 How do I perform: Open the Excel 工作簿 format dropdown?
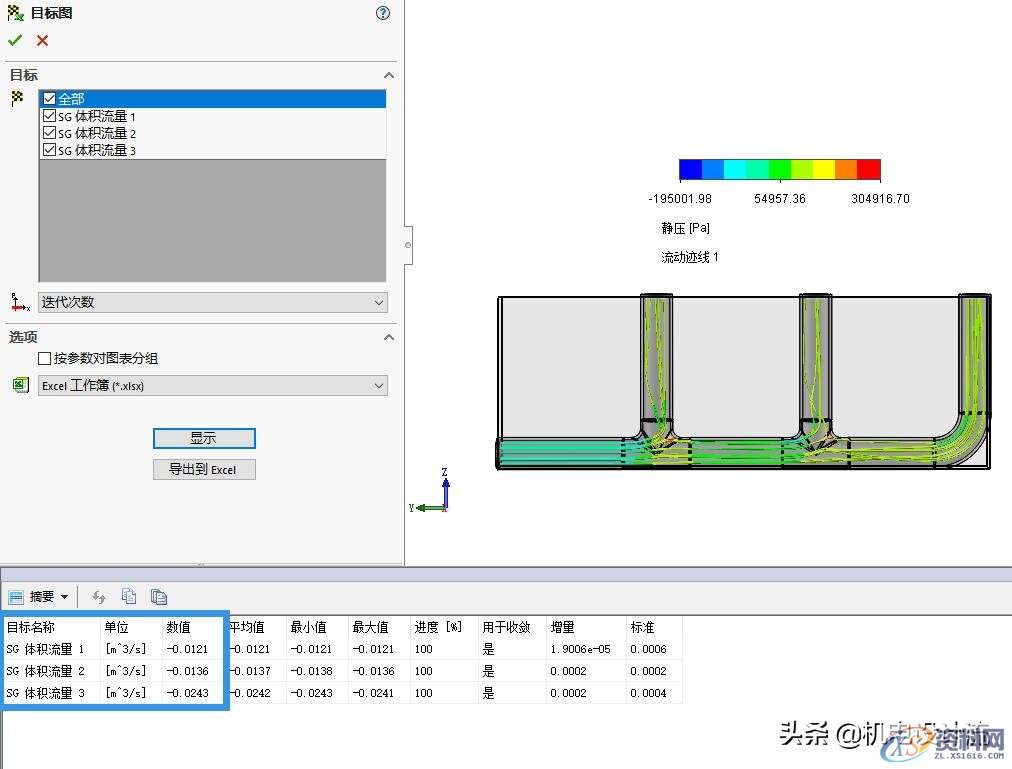click(378, 385)
